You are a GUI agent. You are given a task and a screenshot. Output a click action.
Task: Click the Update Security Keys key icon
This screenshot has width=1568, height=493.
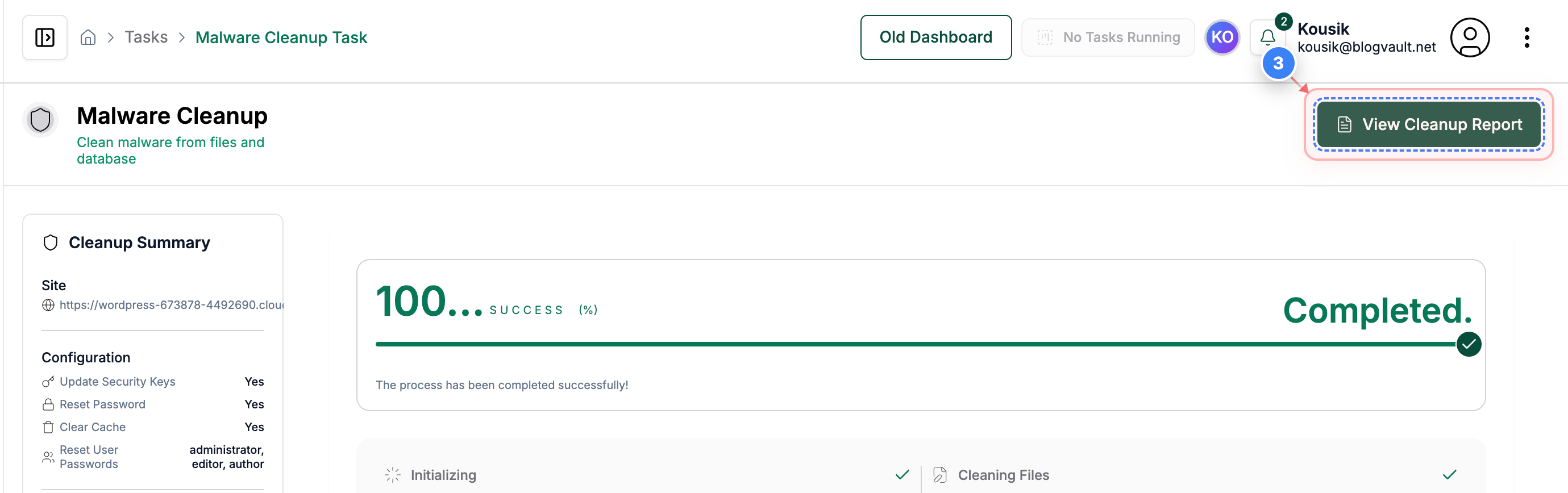[48, 382]
